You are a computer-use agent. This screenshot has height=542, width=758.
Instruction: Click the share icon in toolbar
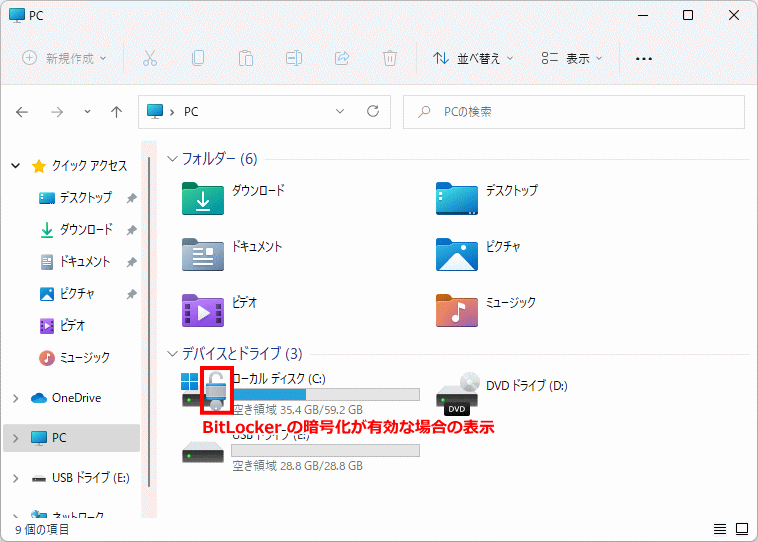(342, 58)
